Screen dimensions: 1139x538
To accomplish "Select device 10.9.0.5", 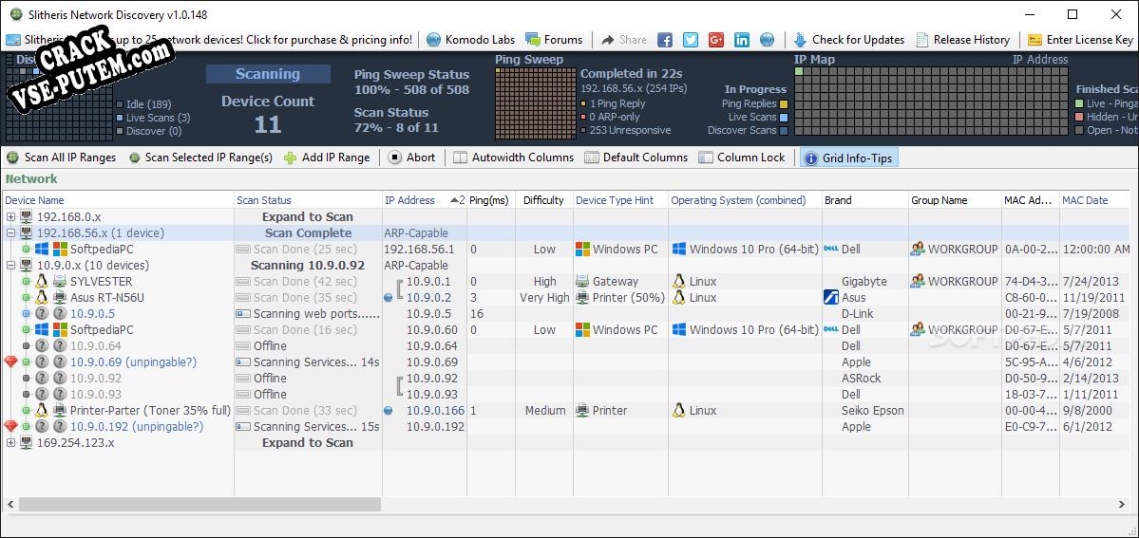I will (92, 314).
